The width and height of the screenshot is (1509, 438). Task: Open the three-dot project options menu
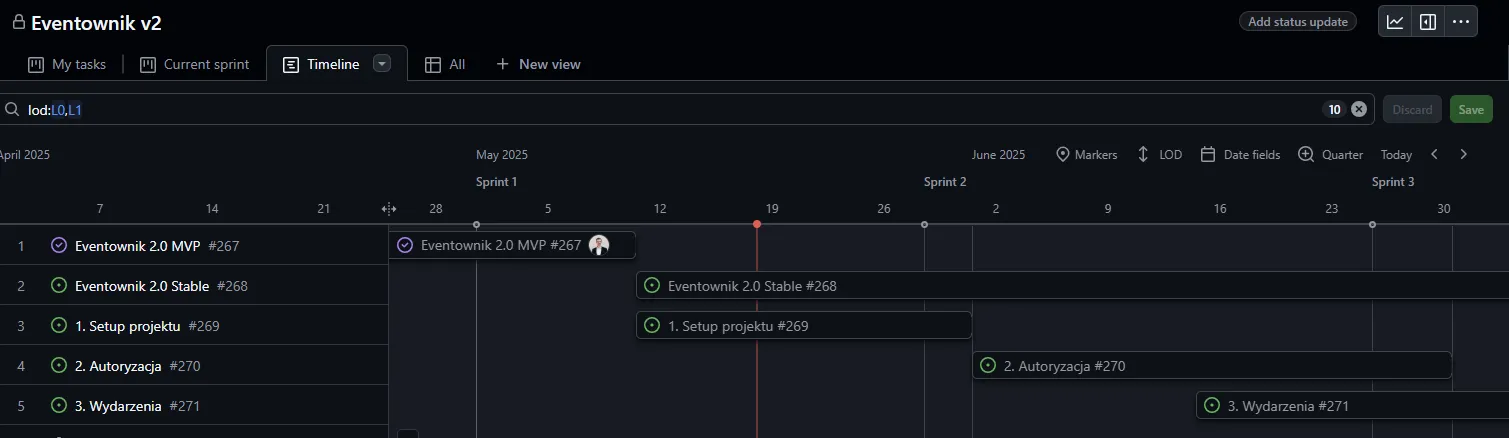tap(1461, 22)
